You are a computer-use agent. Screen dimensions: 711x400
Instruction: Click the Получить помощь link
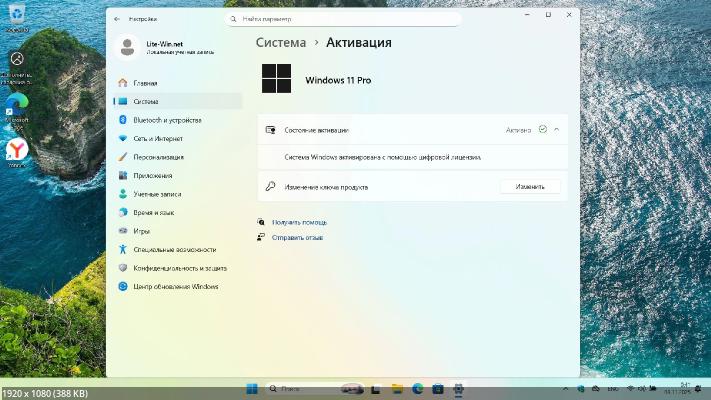tap(299, 222)
